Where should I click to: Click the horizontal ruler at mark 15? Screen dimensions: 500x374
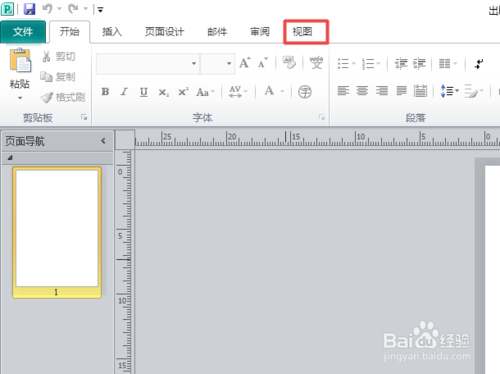(x=295, y=138)
